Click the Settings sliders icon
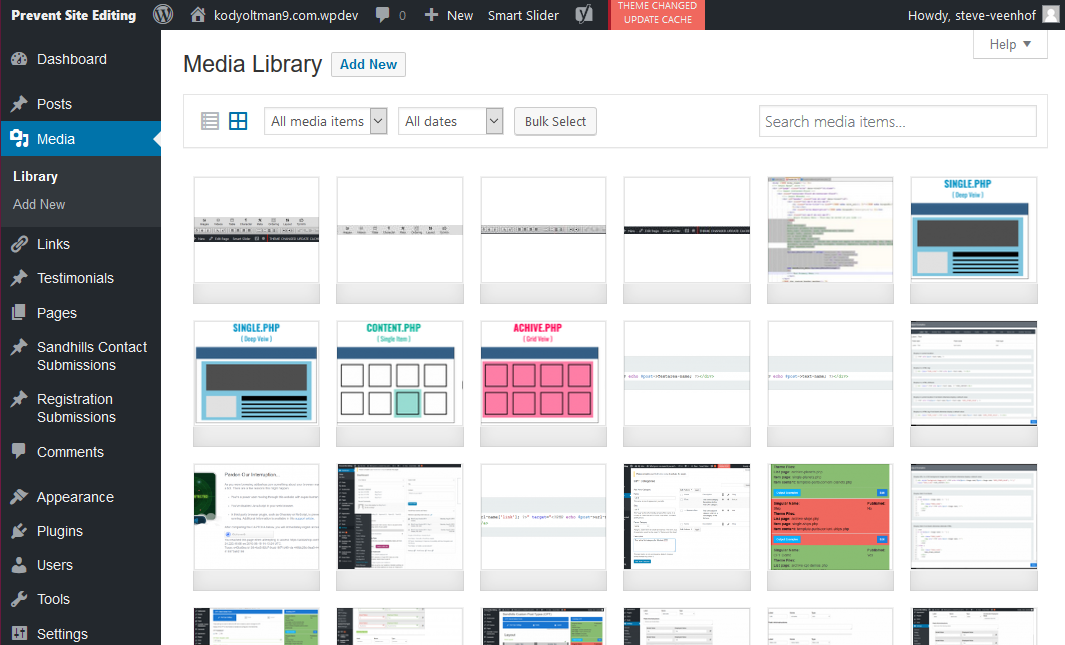This screenshot has width=1065, height=645. (19, 633)
